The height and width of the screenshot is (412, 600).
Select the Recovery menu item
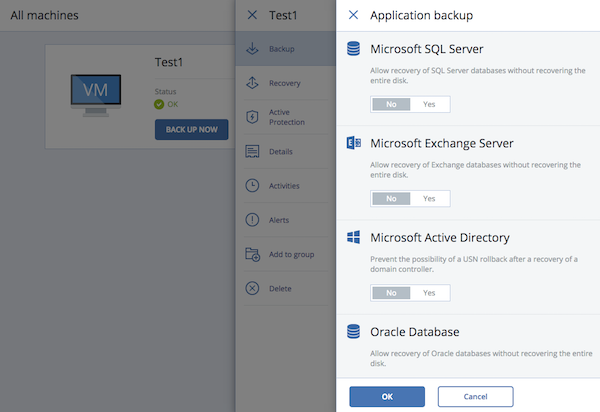[x=285, y=83]
